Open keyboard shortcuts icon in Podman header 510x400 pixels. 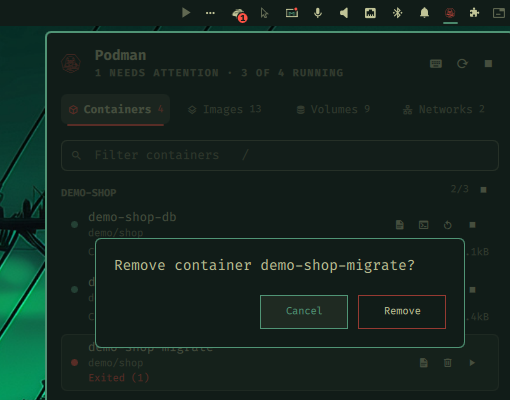point(436,63)
